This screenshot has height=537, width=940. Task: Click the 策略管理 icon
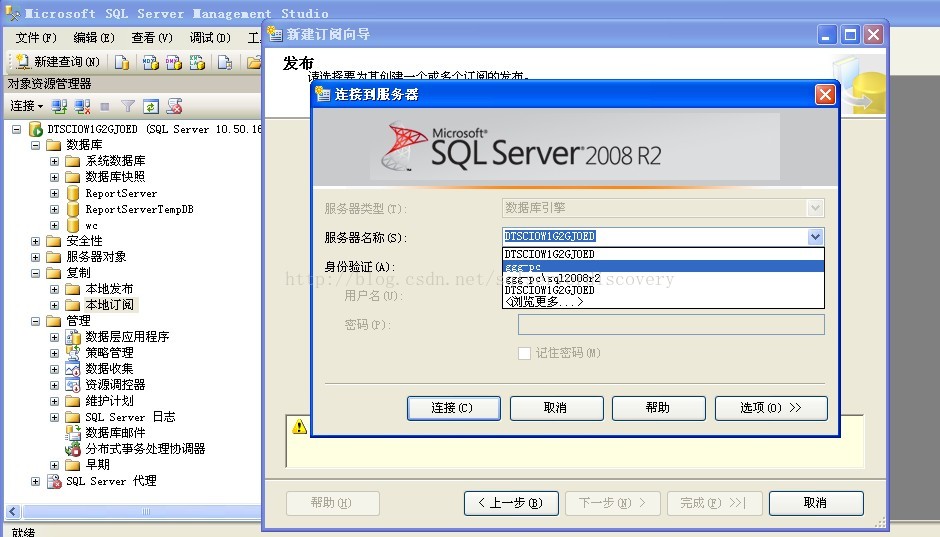tap(73, 352)
